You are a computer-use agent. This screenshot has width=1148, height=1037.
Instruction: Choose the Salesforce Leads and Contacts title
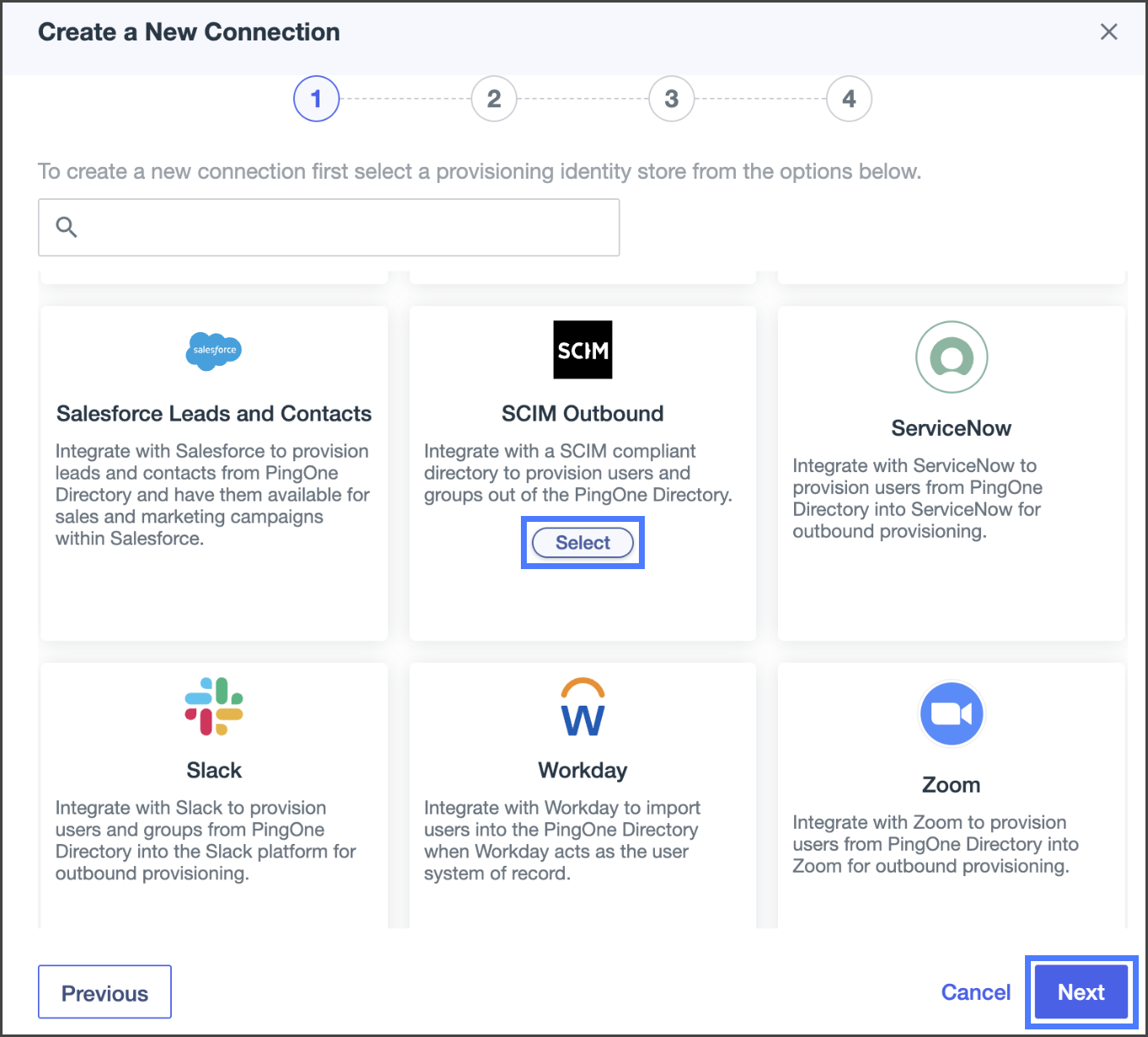pos(214,414)
